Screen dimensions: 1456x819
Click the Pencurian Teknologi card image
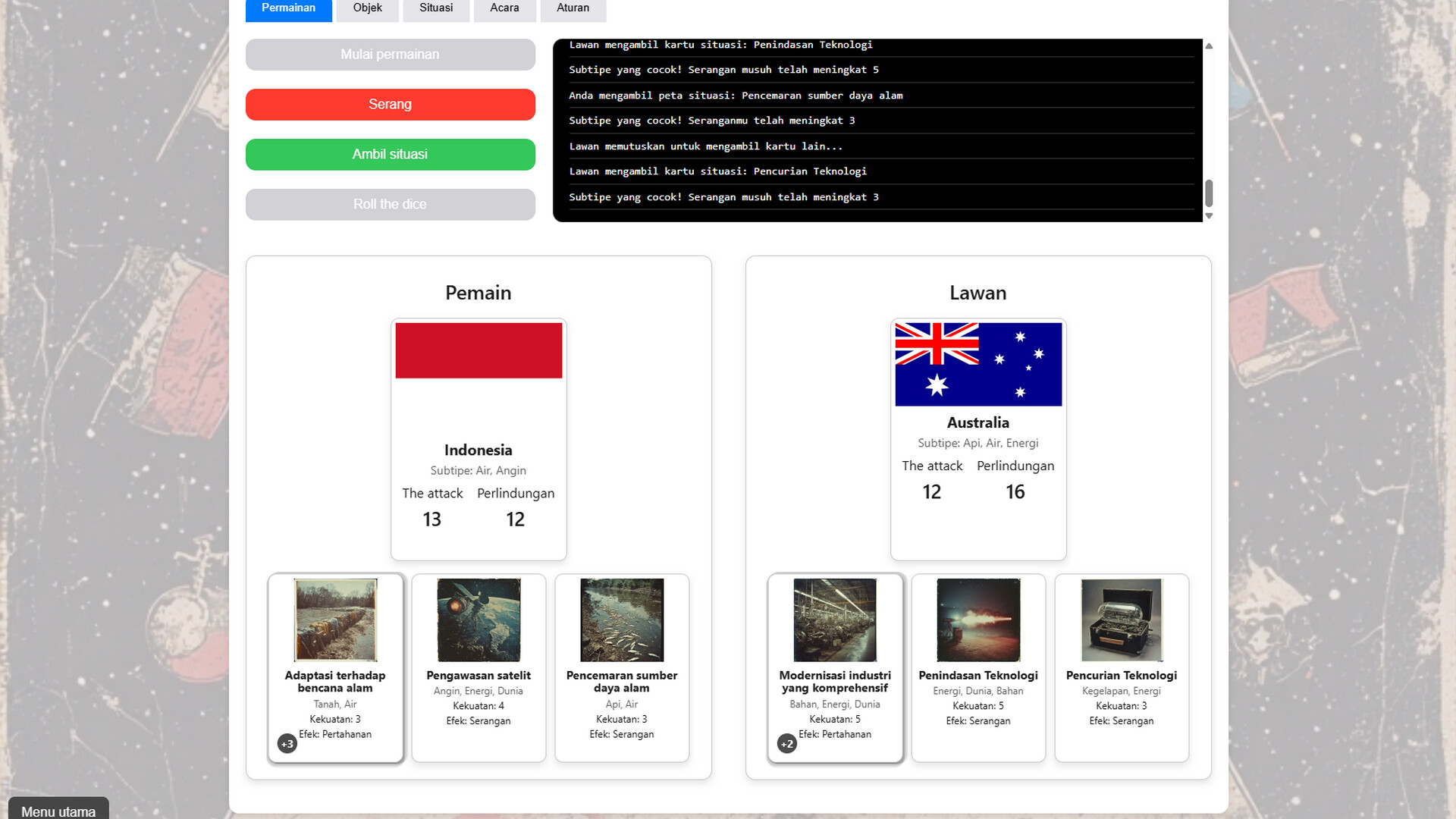pyautogui.click(x=1122, y=620)
